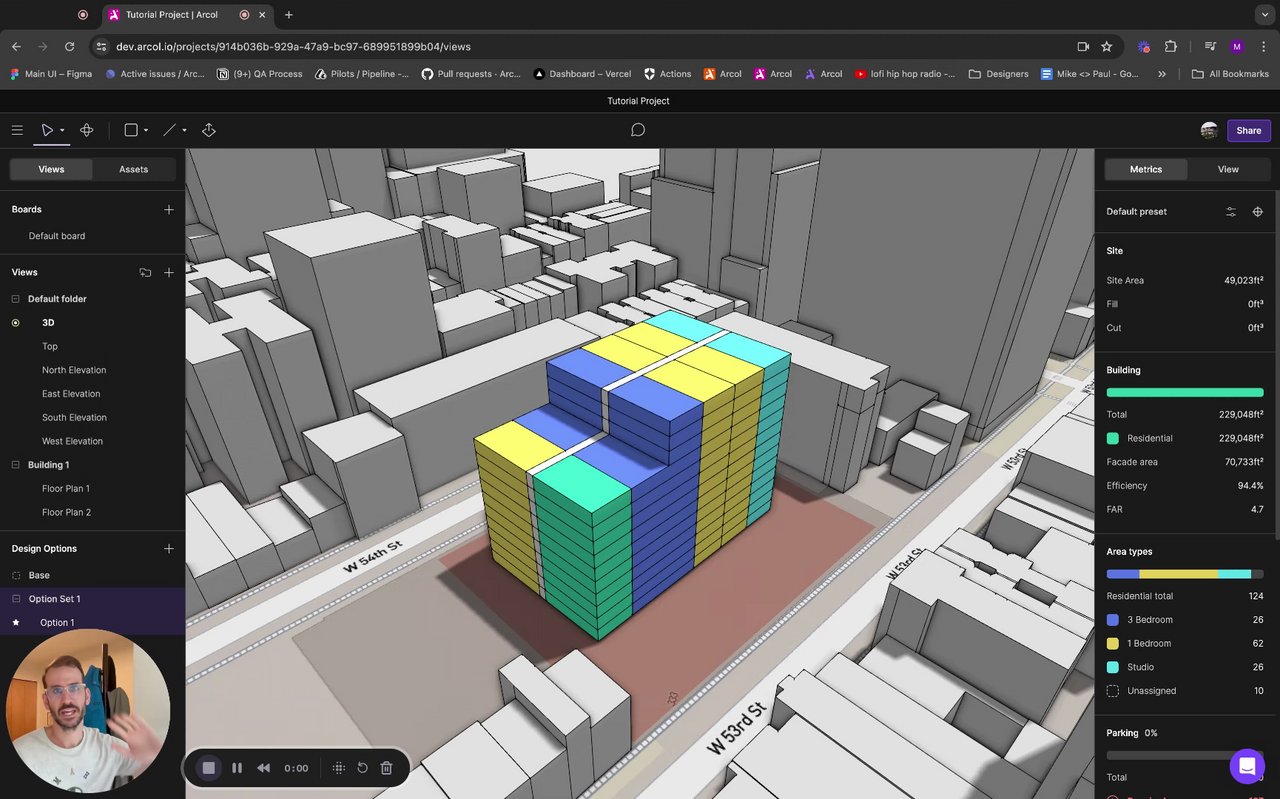Image resolution: width=1280 pixels, height=799 pixels.
Task: Select the 3D view radio indicator
Action: (x=16, y=323)
